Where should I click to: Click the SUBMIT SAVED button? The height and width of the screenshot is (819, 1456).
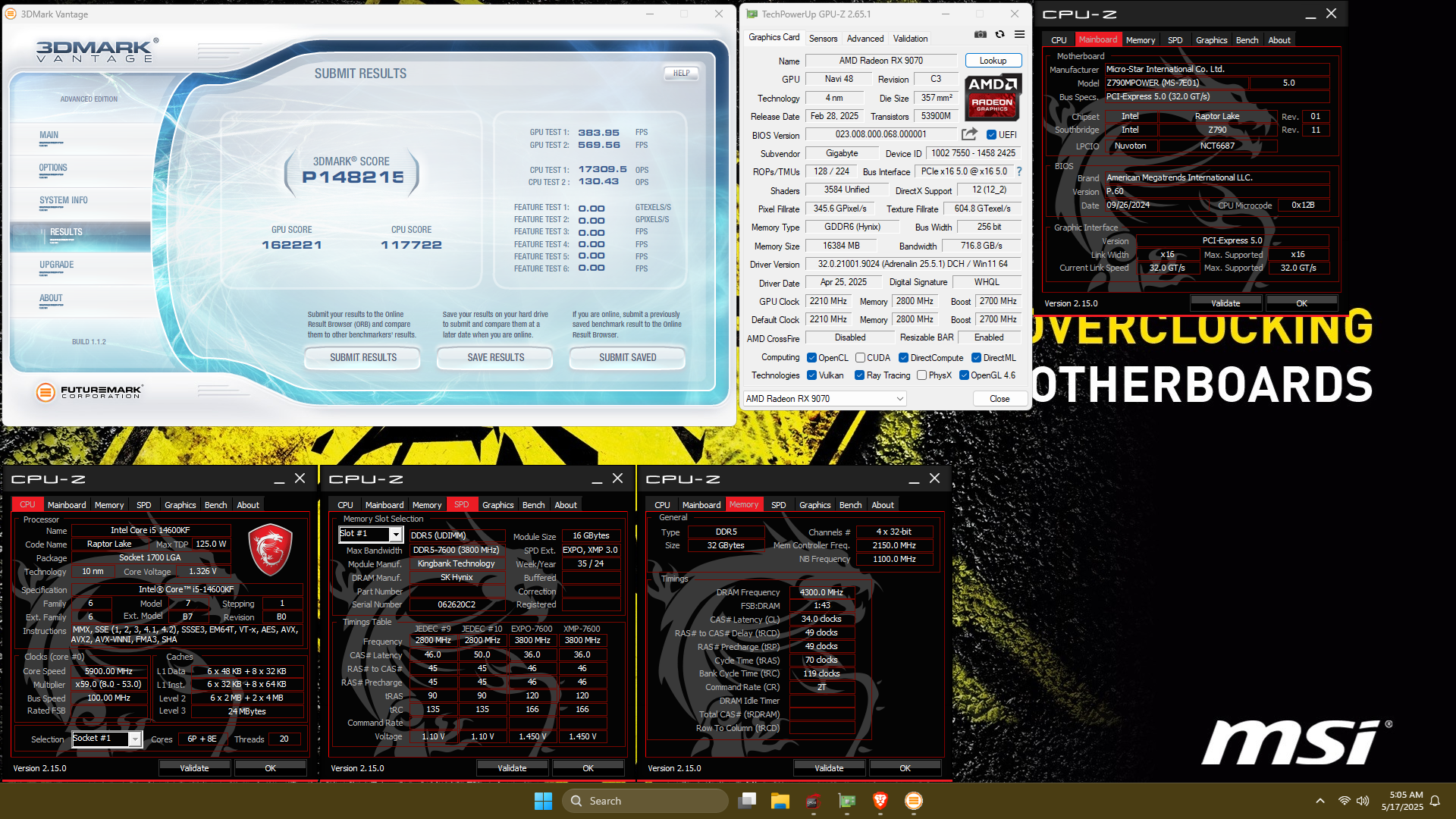(627, 358)
